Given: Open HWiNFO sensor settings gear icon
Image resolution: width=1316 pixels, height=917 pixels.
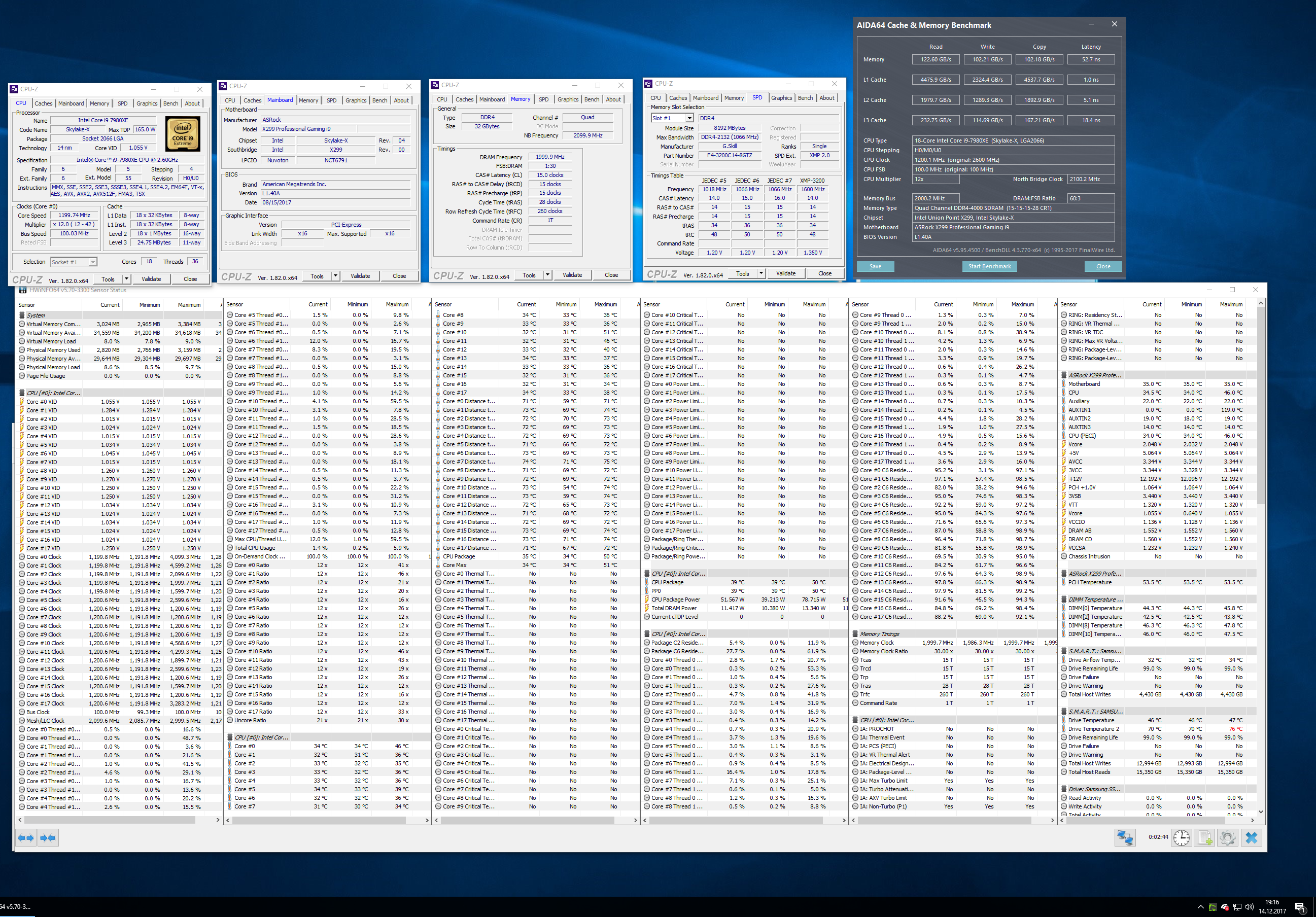Looking at the screenshot, I should (1227, 838).
